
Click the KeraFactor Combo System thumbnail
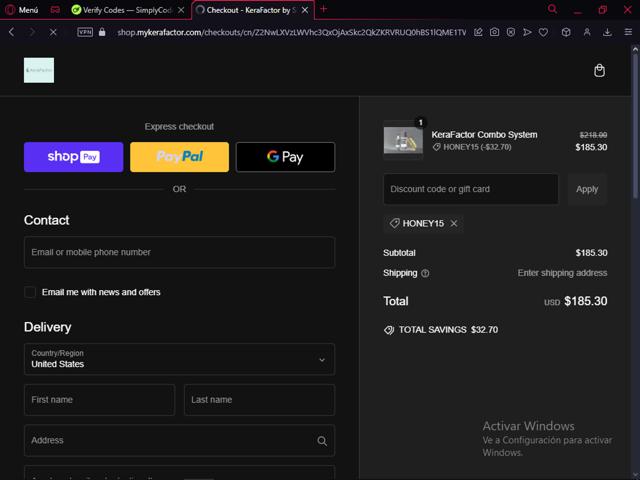point(403,140)
